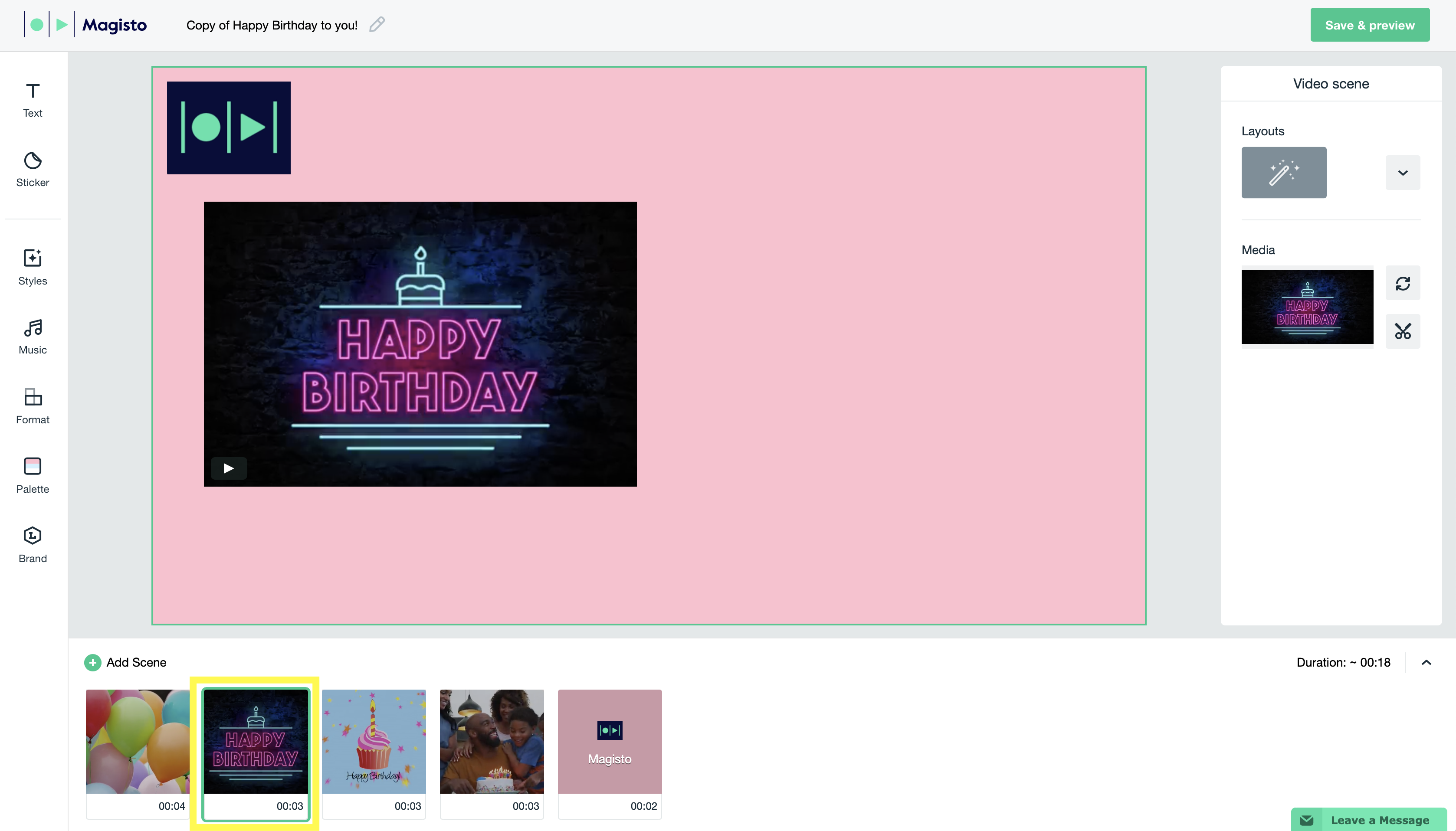Click 00:02 duration under Magisto scene
The height and width of the screenshot is (831, 1456).
pyautogui.click(x=643, y=806)
